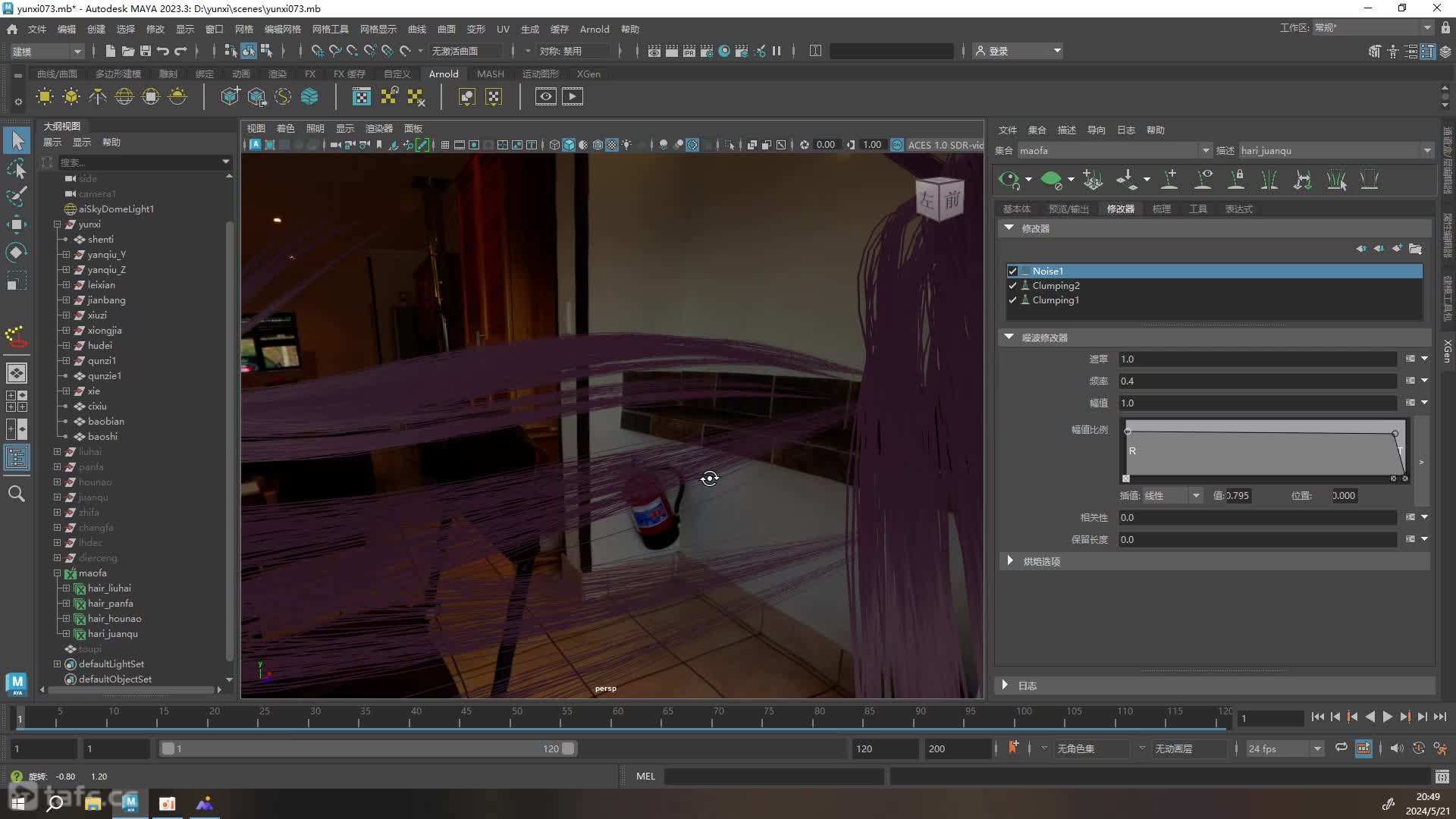The image size is (1456, 819).
Task: Toggle the audio speaker icon
Action: point(1397,748)
